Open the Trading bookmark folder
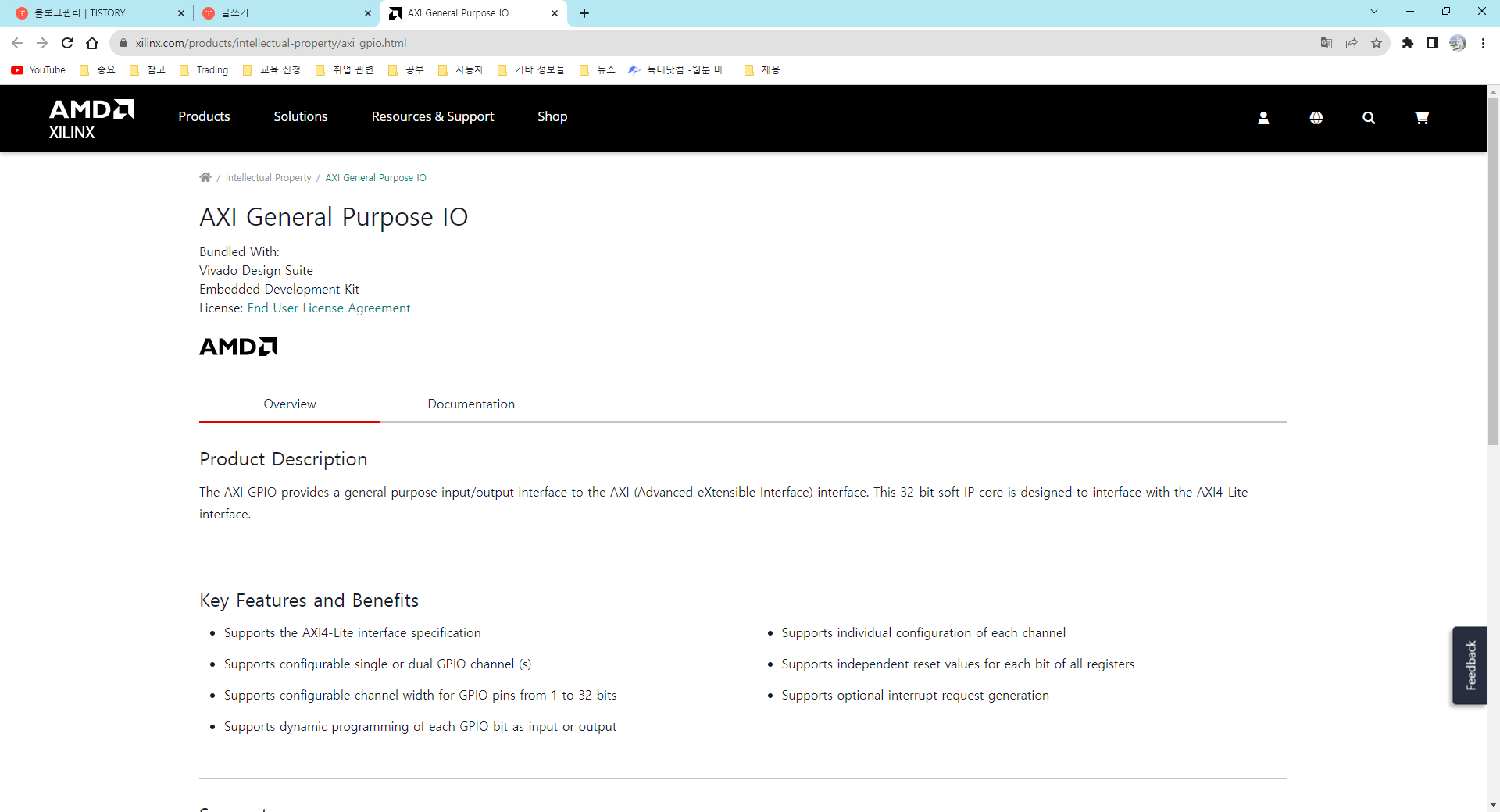Screen dimensions: 1500x812 coord(204,70)
